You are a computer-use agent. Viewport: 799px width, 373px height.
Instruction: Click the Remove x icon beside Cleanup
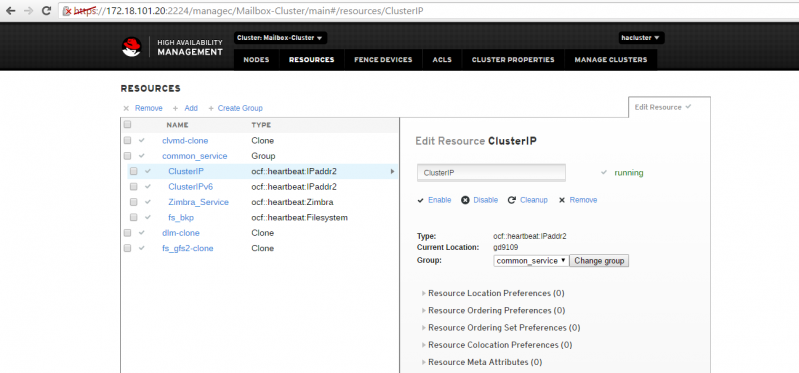(x=562, y=200)
